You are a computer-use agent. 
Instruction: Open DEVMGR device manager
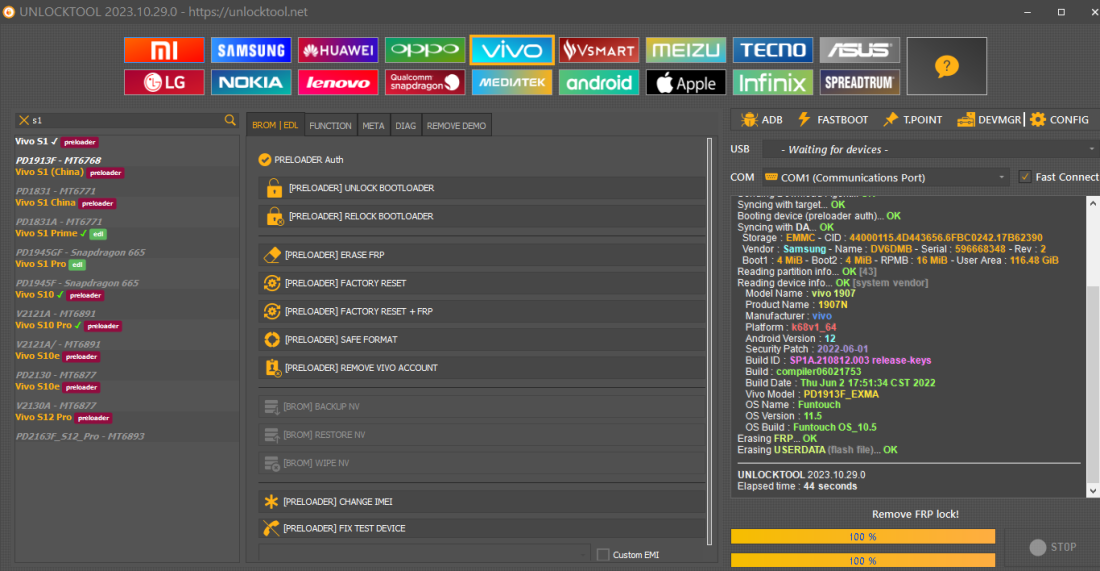(989, 120)
